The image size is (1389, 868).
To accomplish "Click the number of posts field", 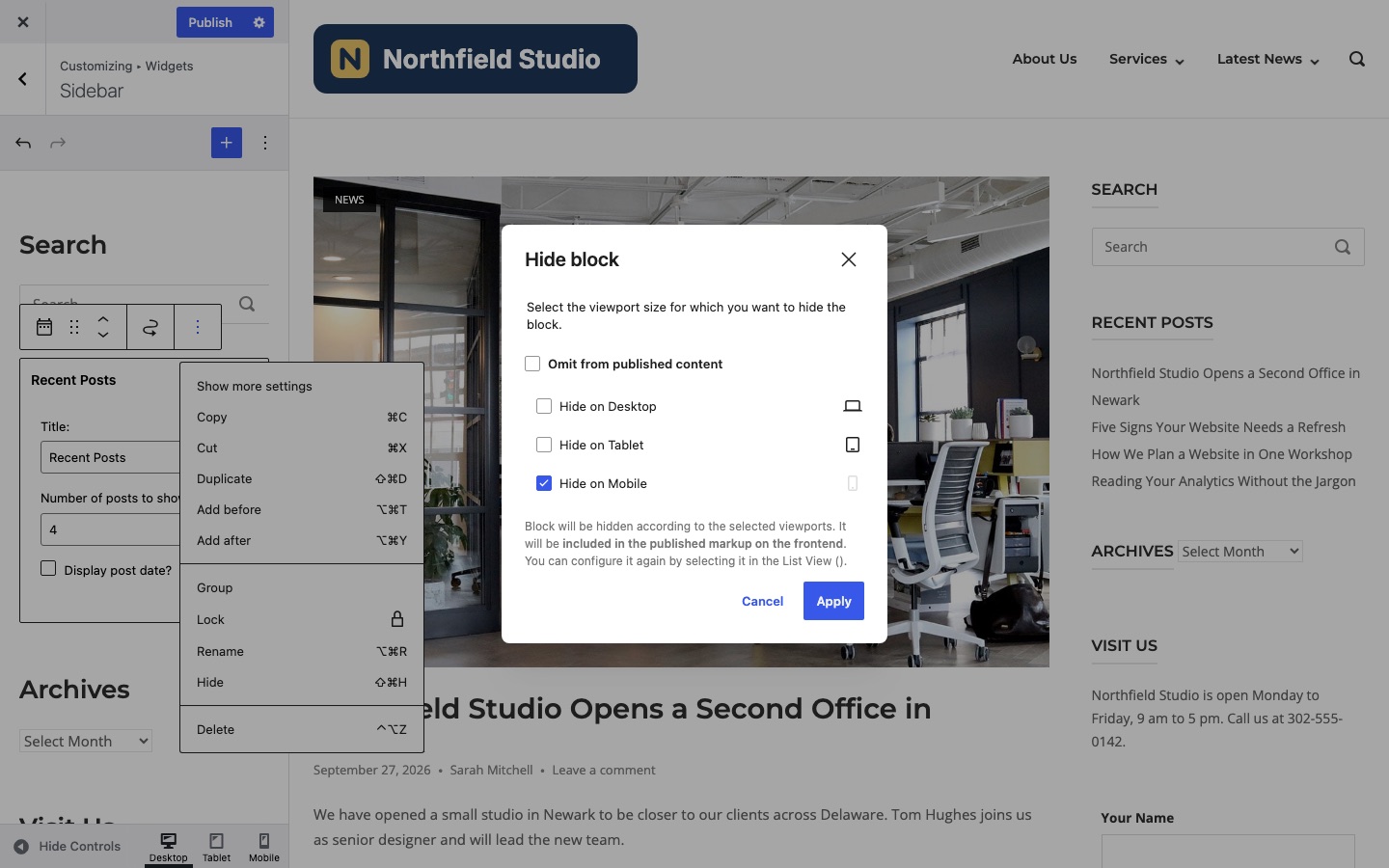I will point(110,529).
